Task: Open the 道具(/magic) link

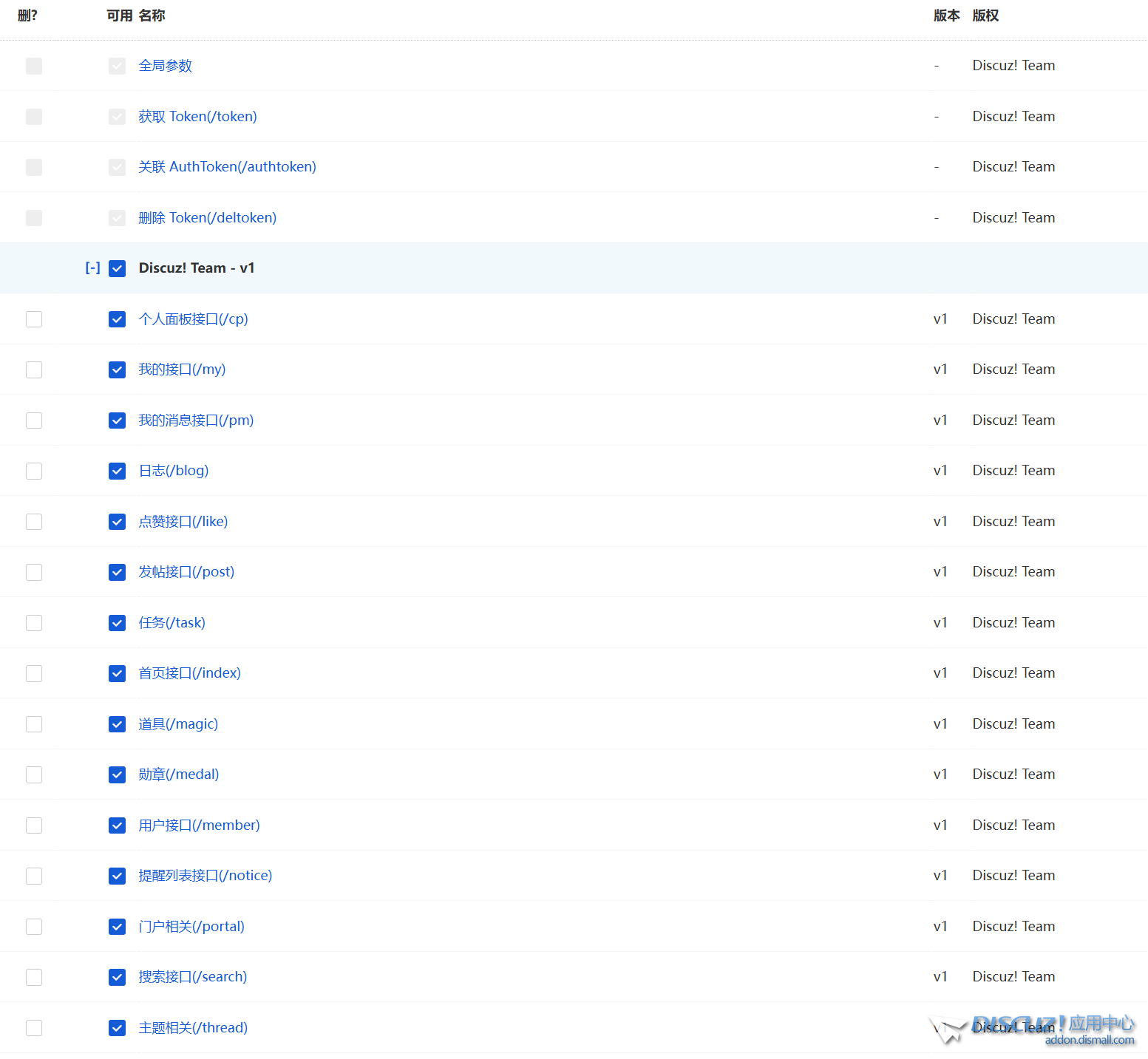Action: (x=179, y=724)
